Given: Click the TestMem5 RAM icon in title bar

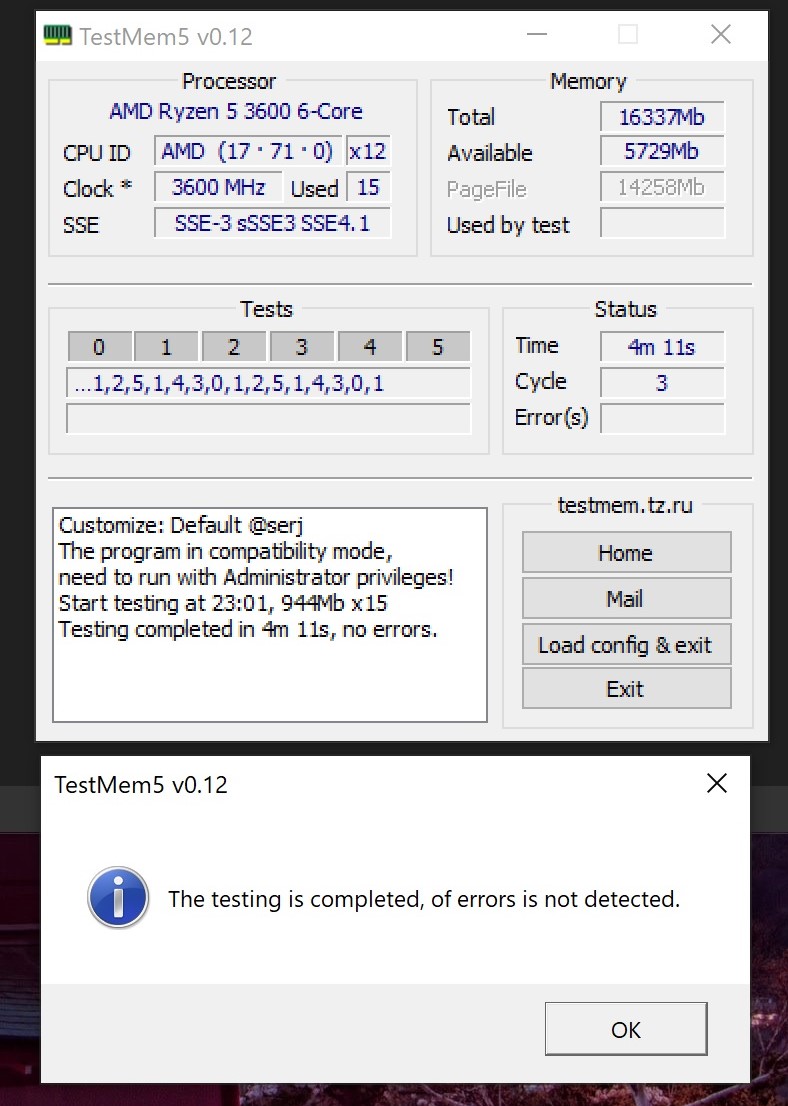Looking at the screenshot, I should (57, 35).
